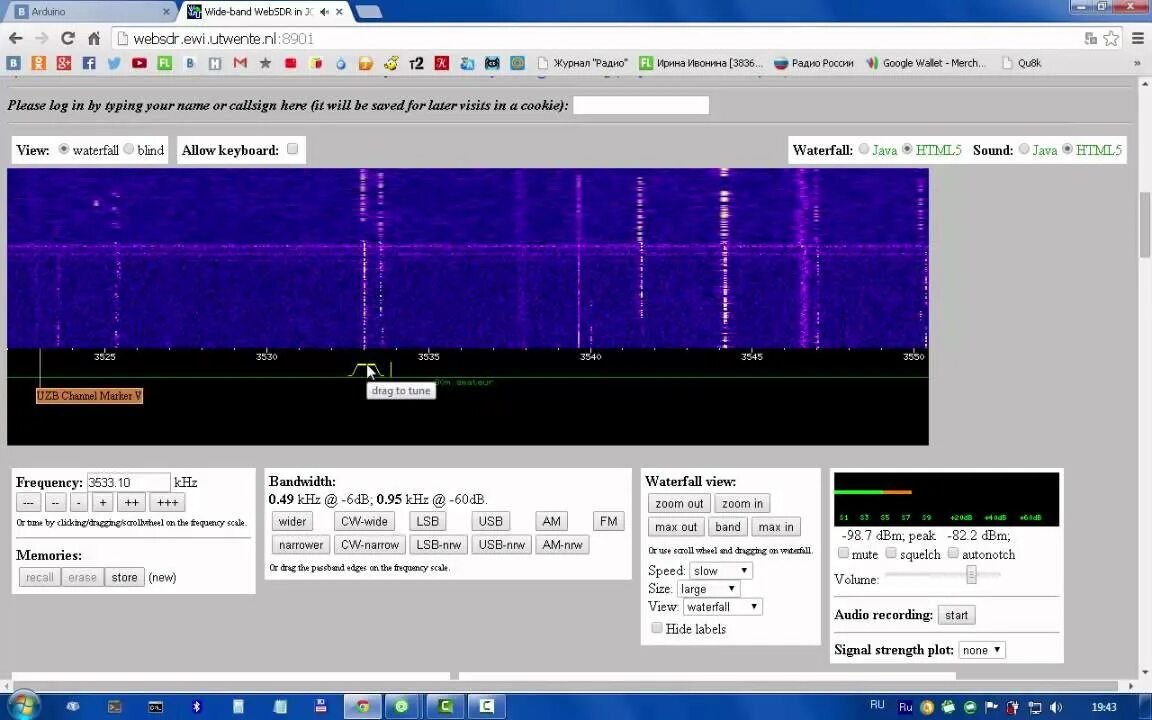This screenshot has height=720, width=1152.
Task: Click the translate icon in the address bar
Action: (1091, 38)
